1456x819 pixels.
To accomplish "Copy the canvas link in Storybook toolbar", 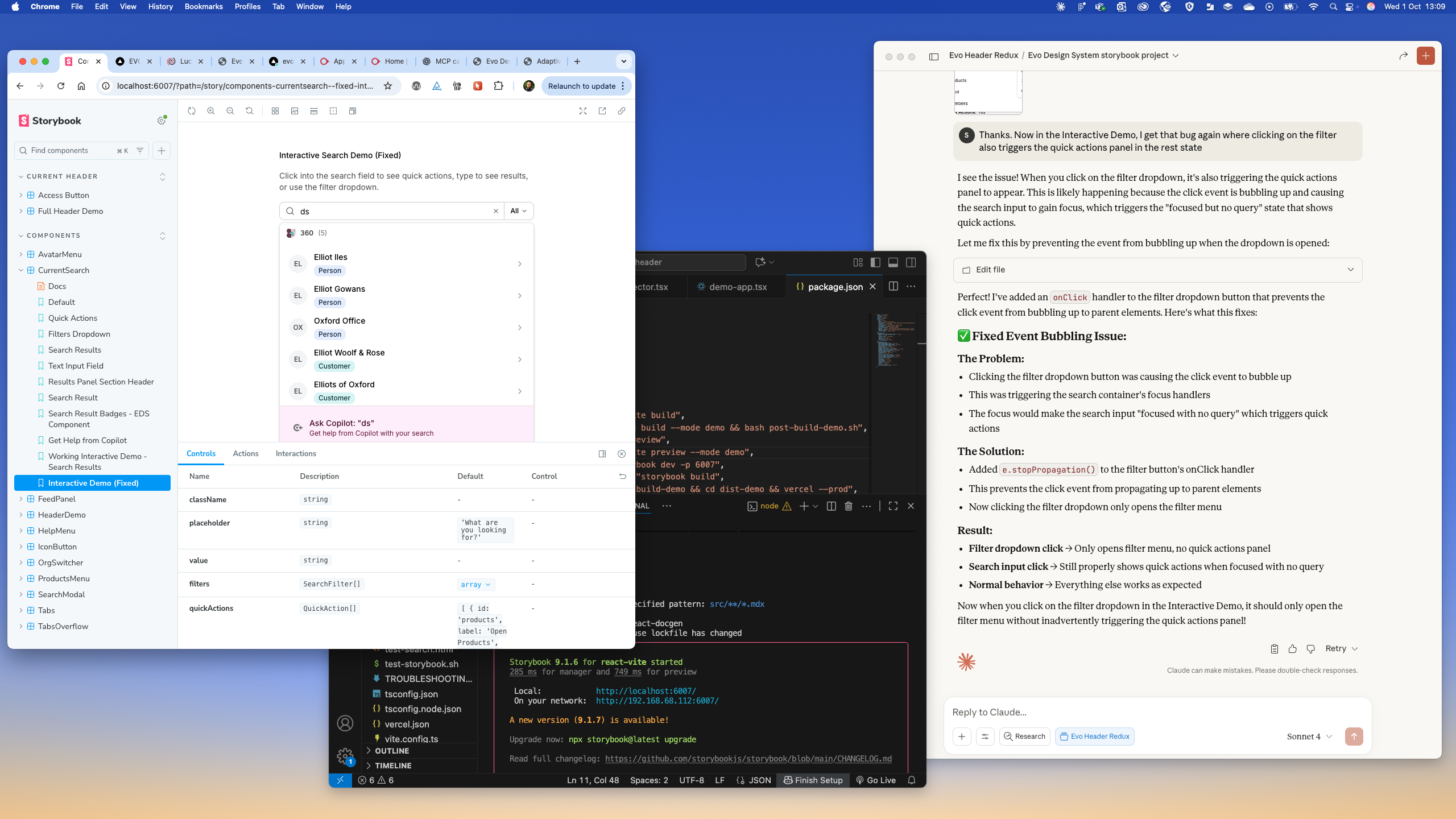I will pos(622,111).
